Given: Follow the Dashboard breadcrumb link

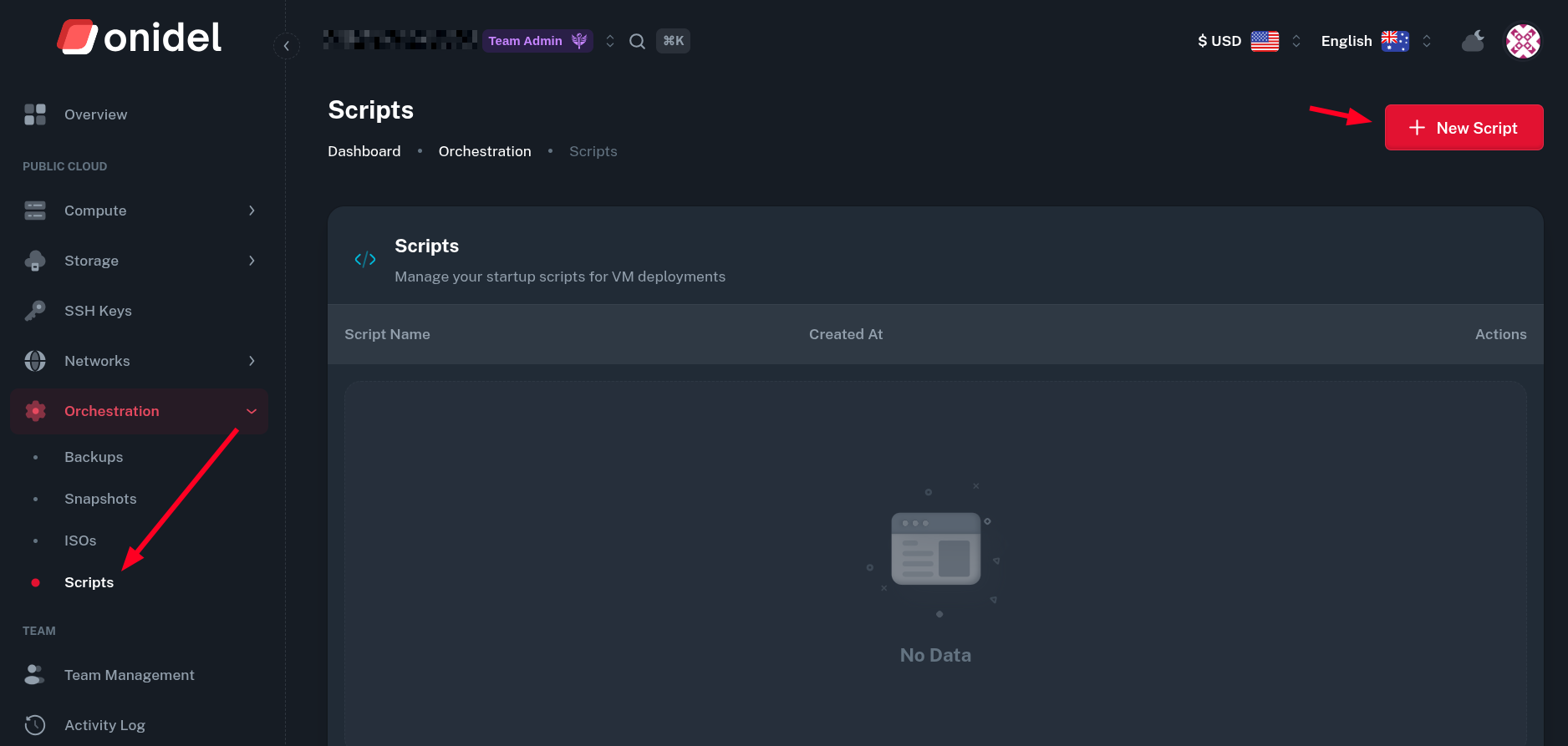Looking at the screenshot, I should click(364, 151).
